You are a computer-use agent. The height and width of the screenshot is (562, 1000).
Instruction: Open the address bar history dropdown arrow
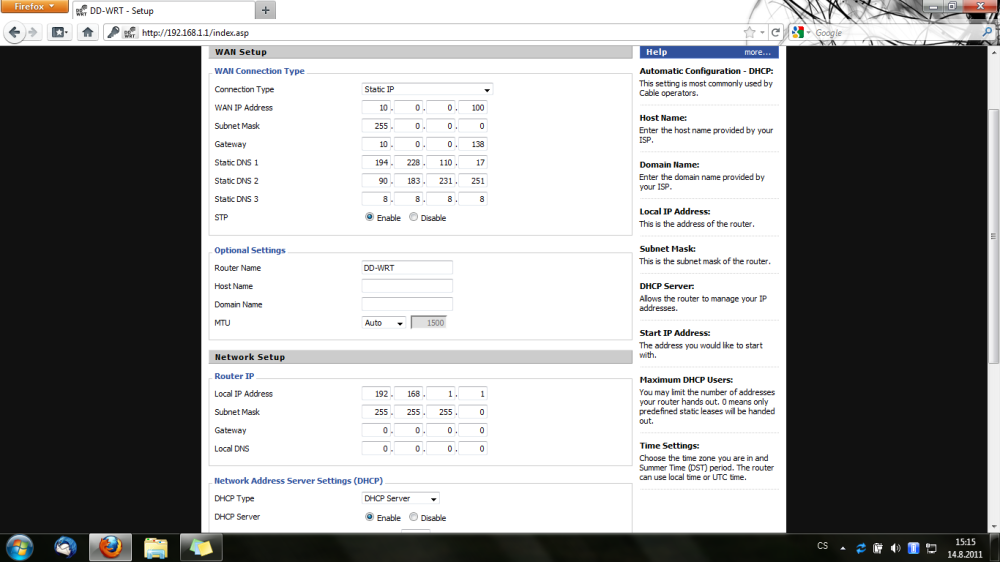click(762, 33)
